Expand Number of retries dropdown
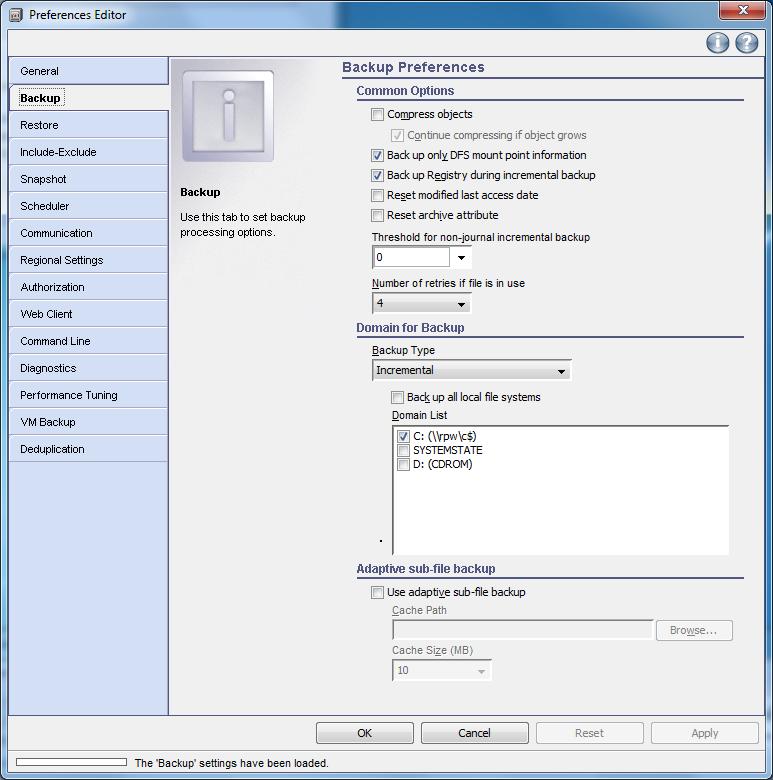 pyautogui.click(x=461, y=304)
